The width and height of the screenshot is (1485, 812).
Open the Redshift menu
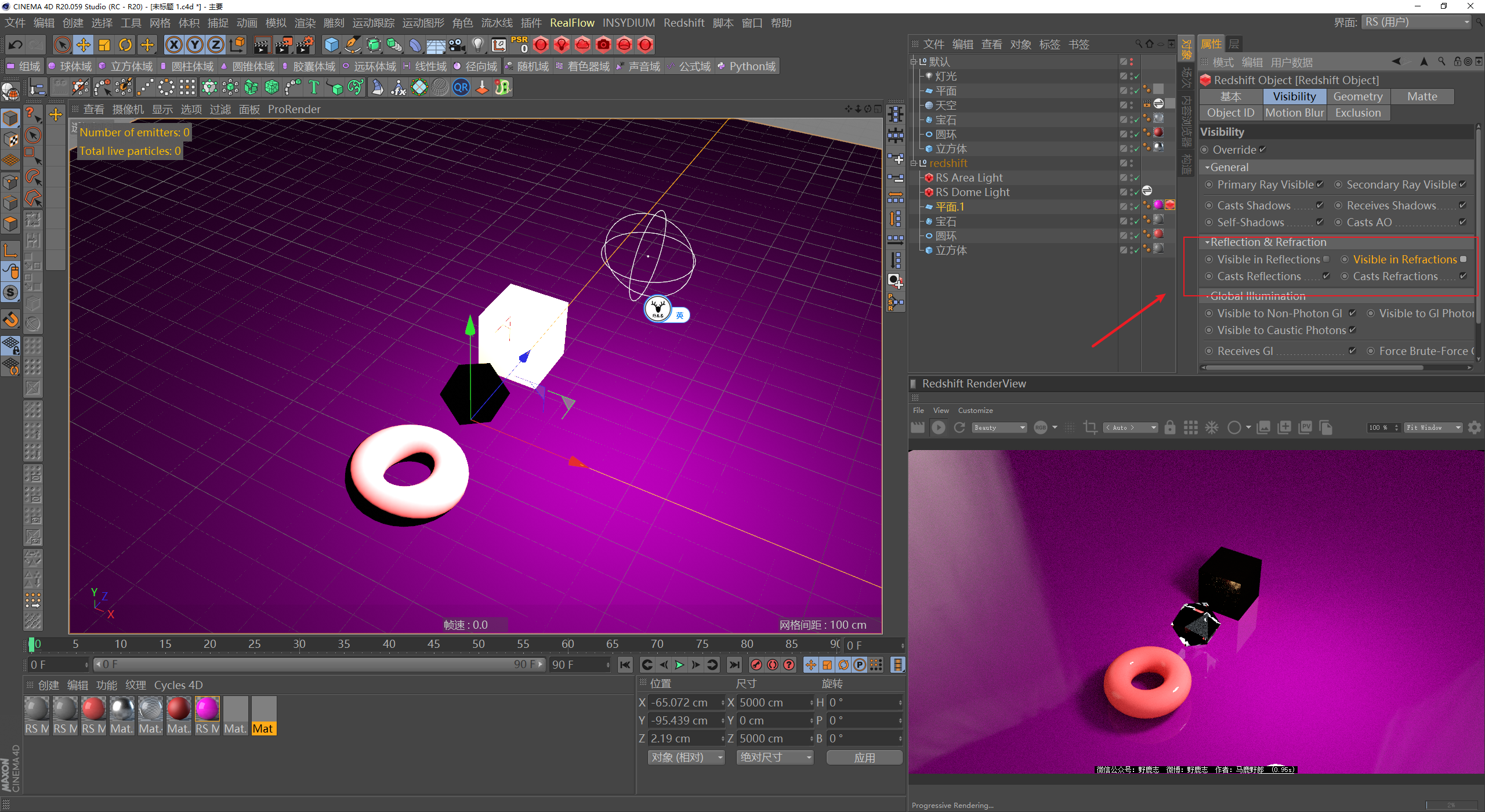click(x=683, y=23)
